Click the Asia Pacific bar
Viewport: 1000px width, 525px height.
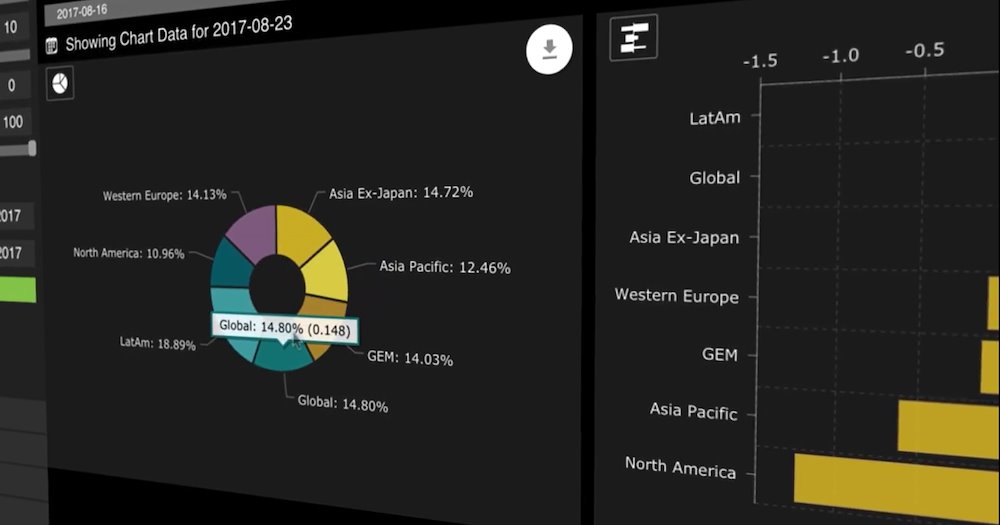click(x=948, y=429)
